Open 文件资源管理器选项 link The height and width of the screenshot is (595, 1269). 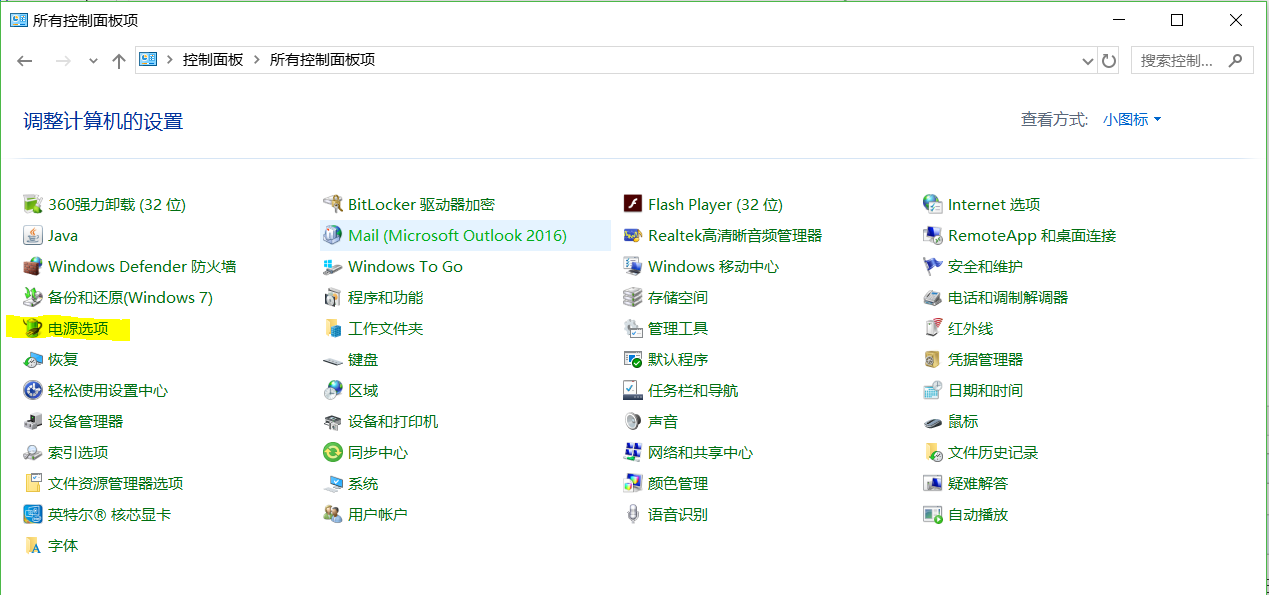click(115, 483)
